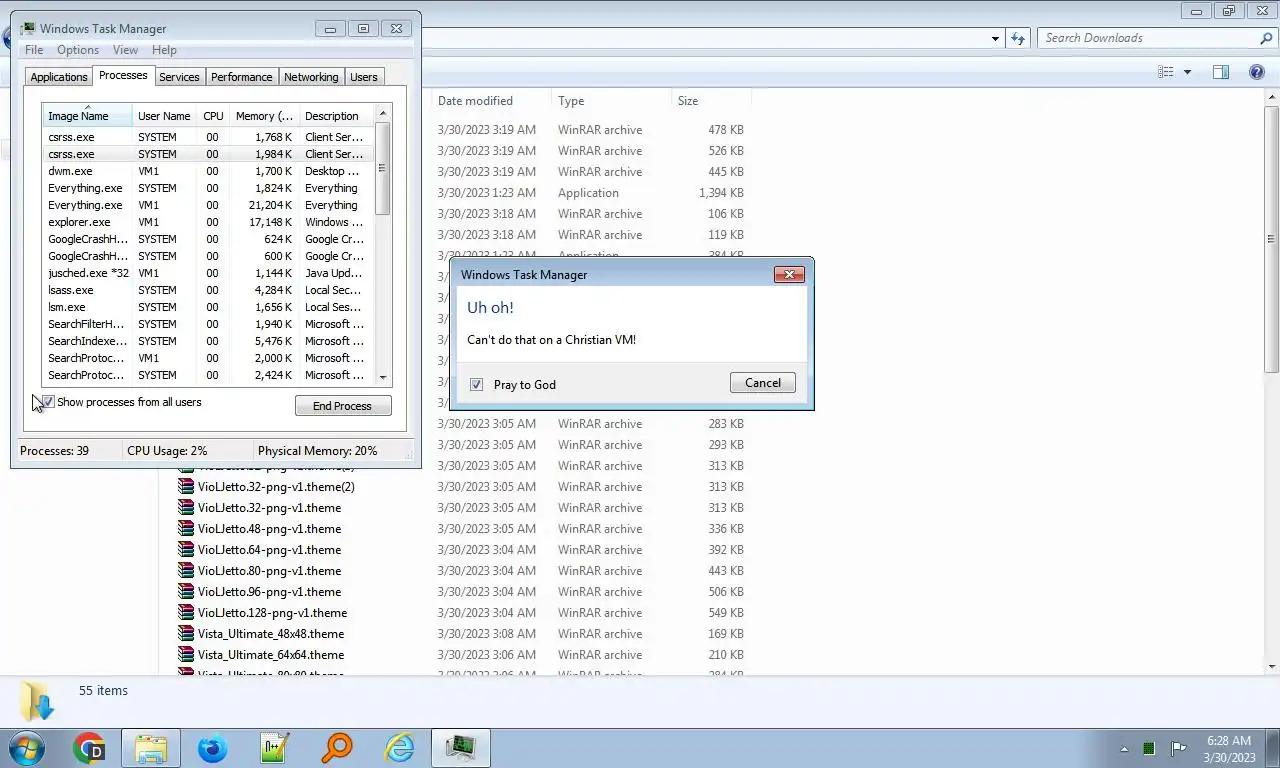Select the VioLJetto.128-png-v1.theme archive icon
This screenshot has height=768, width=1280.
[186, 613]
